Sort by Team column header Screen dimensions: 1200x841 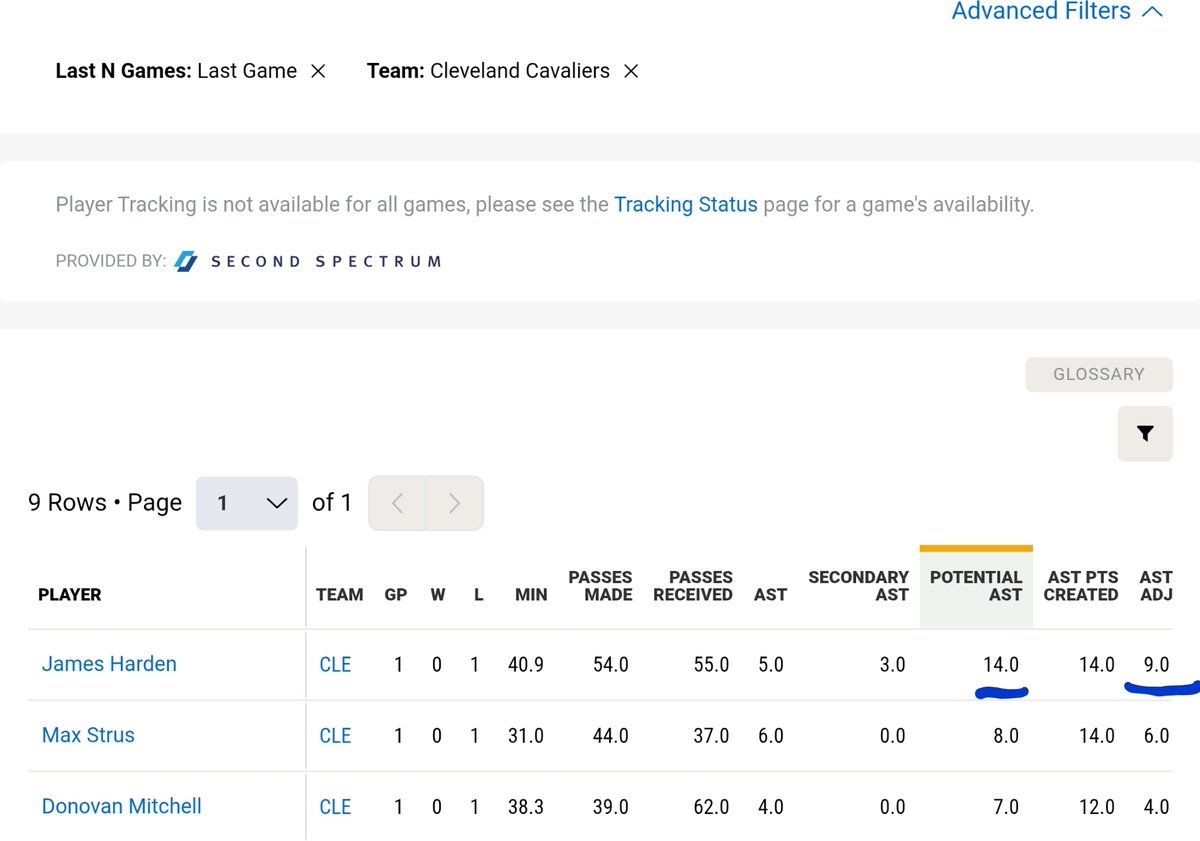[340, 595]
